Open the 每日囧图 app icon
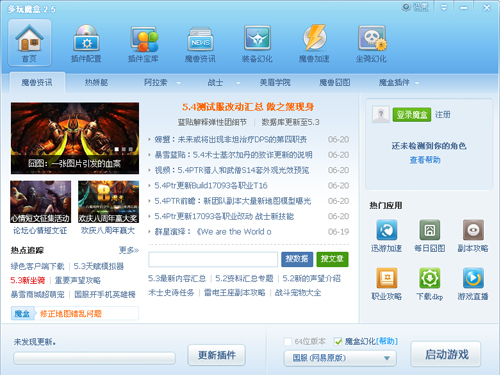 click(430, 236)
